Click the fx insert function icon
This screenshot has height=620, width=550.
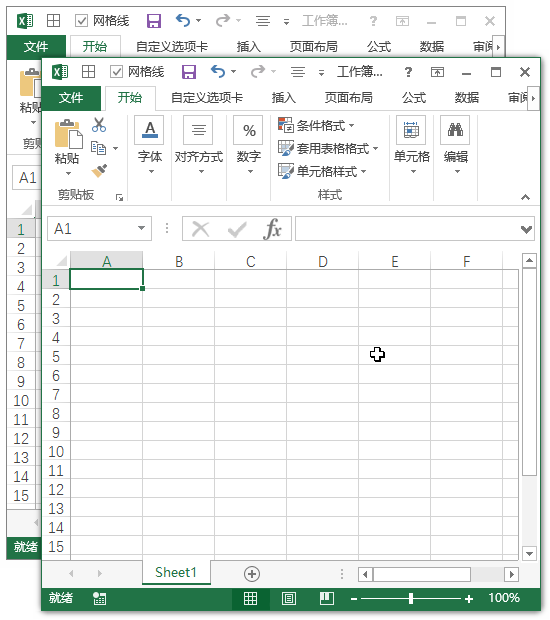272,229
